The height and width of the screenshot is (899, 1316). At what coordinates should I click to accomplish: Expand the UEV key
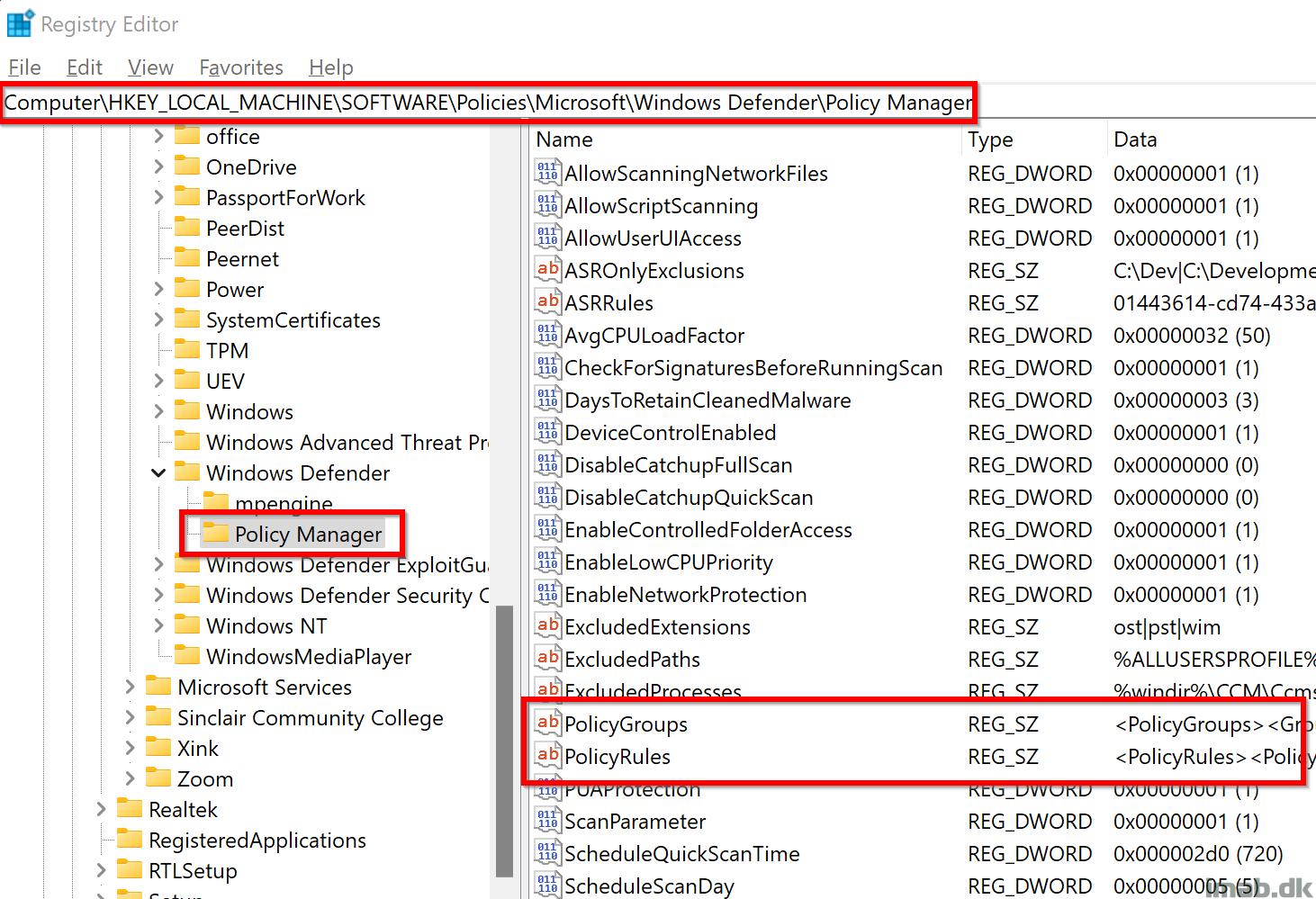point(158,381)
